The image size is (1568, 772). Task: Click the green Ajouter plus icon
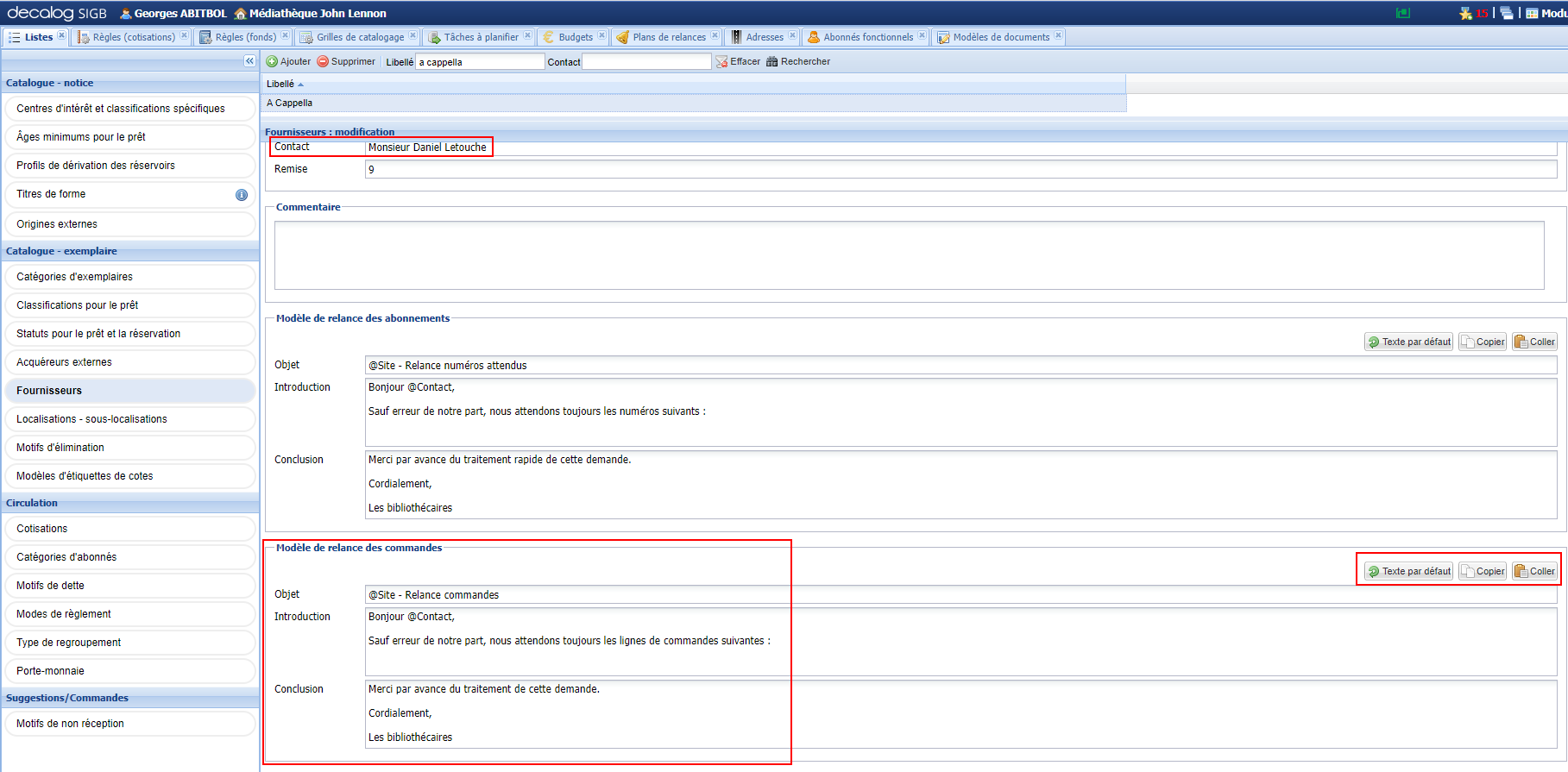click(272, 61)
